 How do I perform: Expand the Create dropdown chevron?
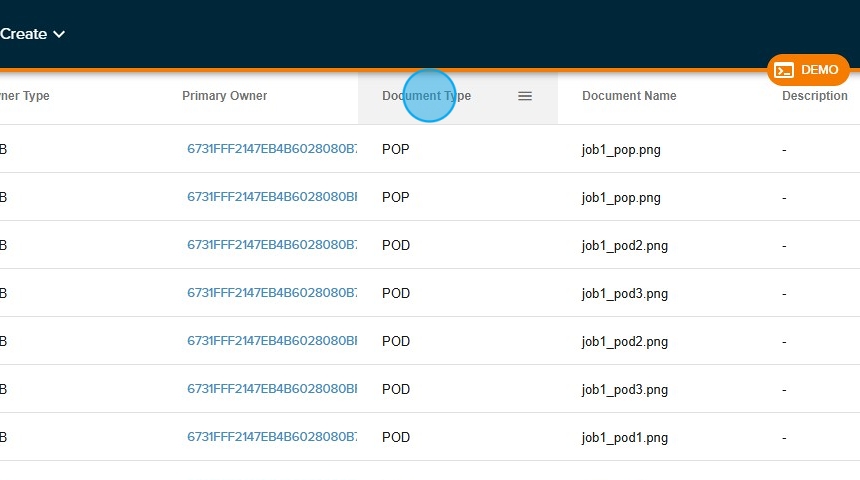click(x=59, y=34)
